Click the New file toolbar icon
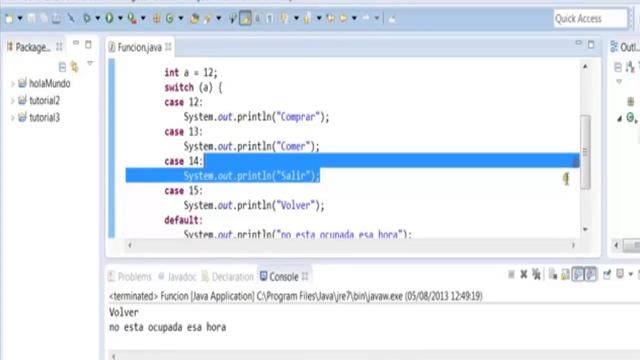 click(x=9, y=18)
